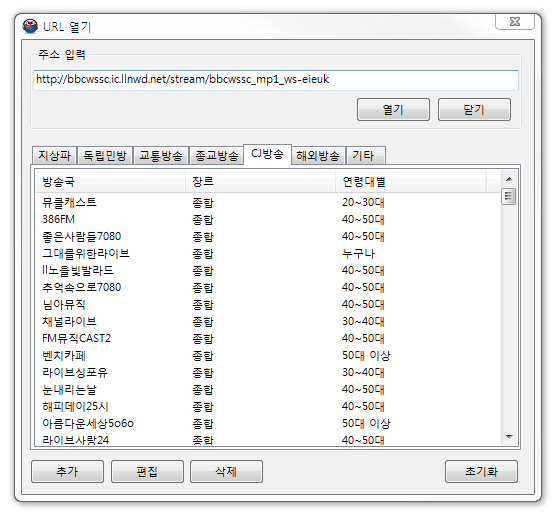559x524 pixels.
Task: Close the URL 열기 dialog window
Action: click(x=514, y=22)
